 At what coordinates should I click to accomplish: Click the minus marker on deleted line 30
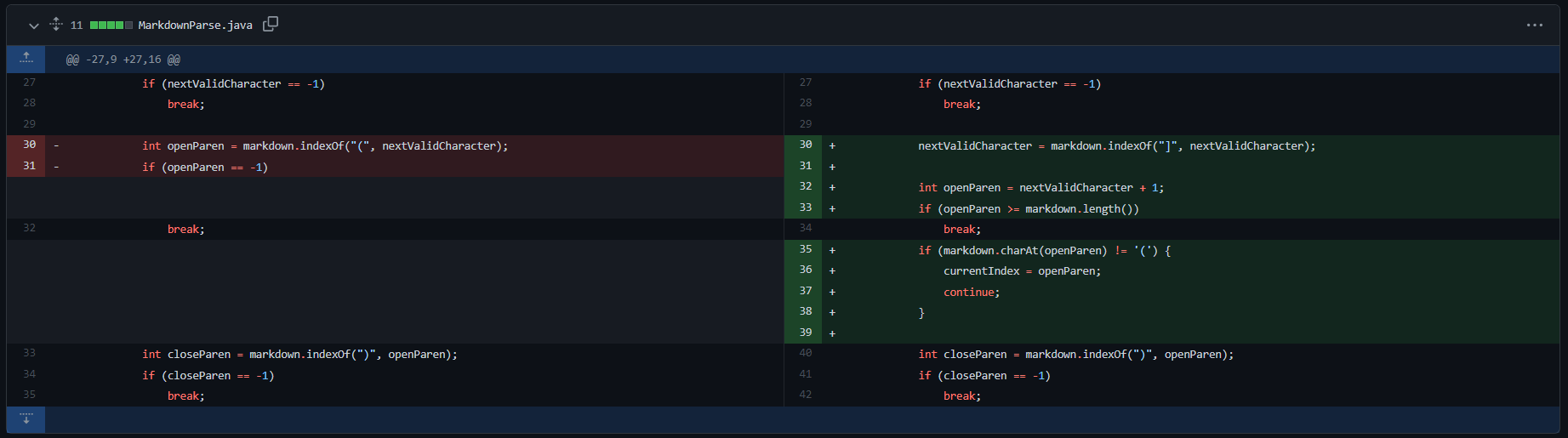56,145
